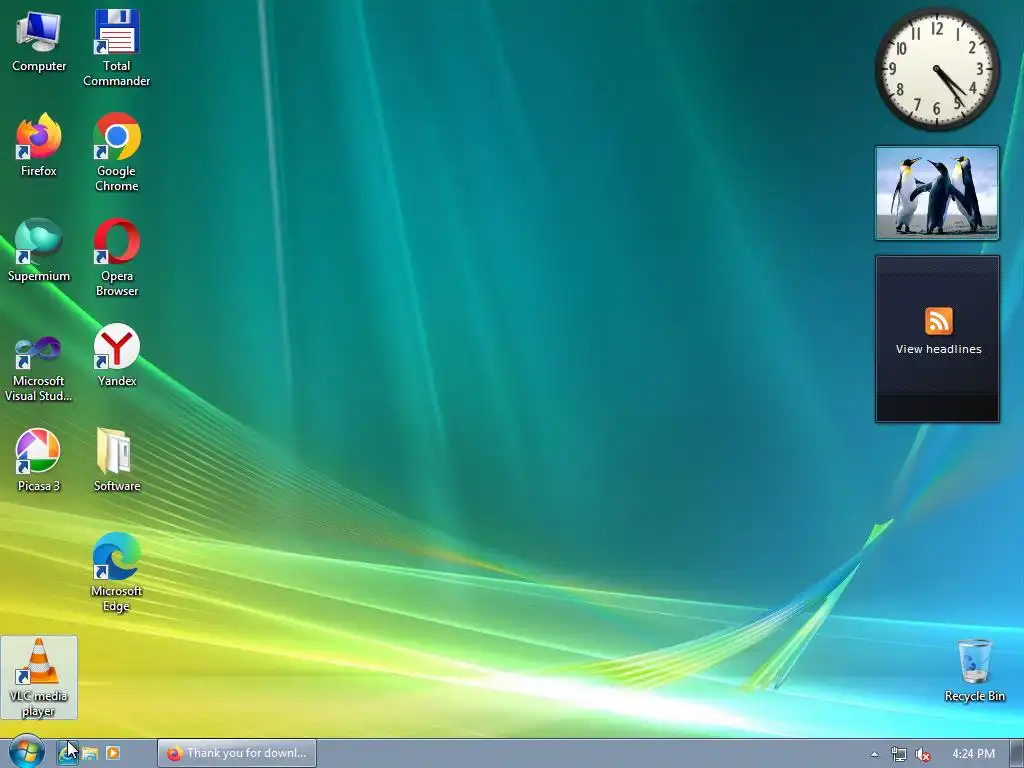Show hidden tray icons arrow
The image size is (1024, 768).
(x=874, y=754)
